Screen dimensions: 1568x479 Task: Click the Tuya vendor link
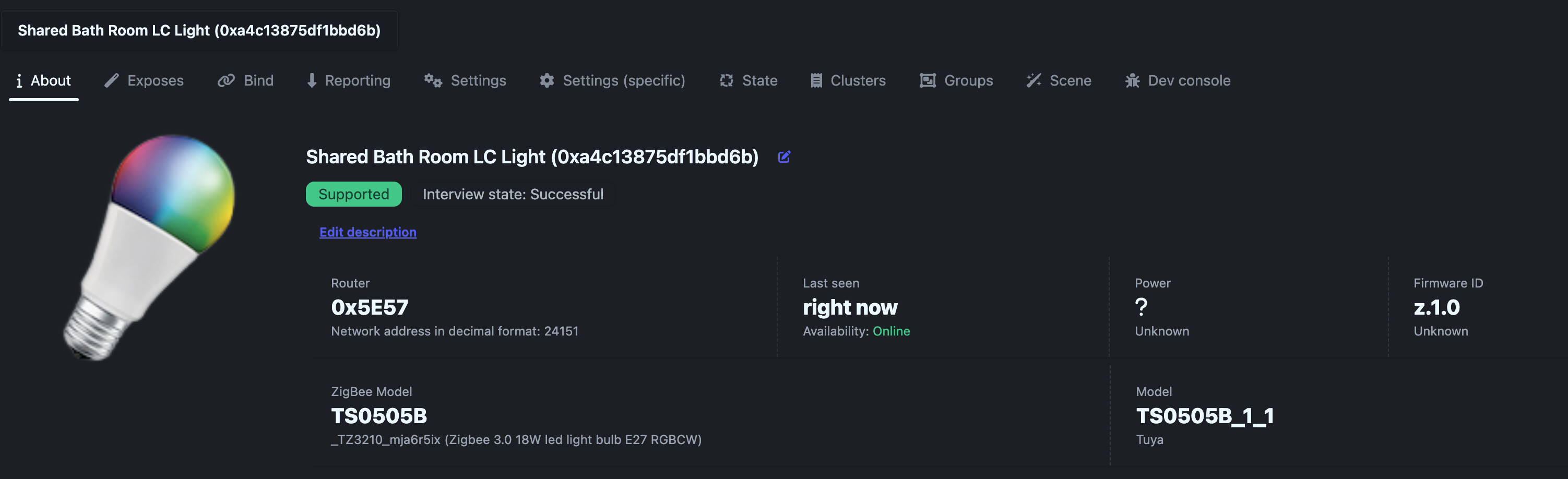click(x=1149, y=439)
